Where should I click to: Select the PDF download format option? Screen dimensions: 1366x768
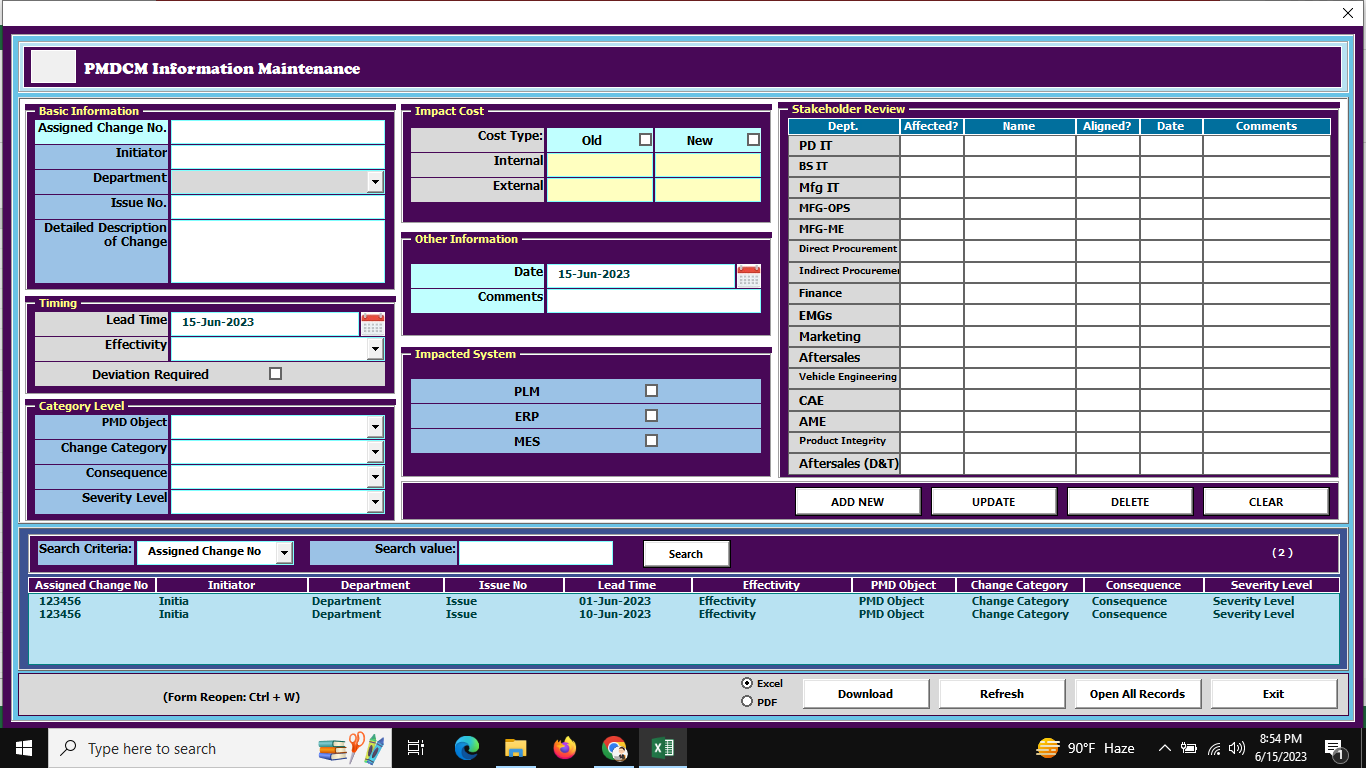coord(747,702)
